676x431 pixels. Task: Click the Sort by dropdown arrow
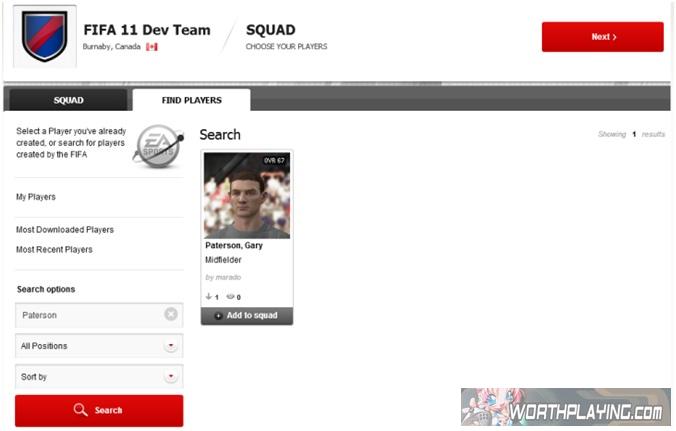(171, 376)
